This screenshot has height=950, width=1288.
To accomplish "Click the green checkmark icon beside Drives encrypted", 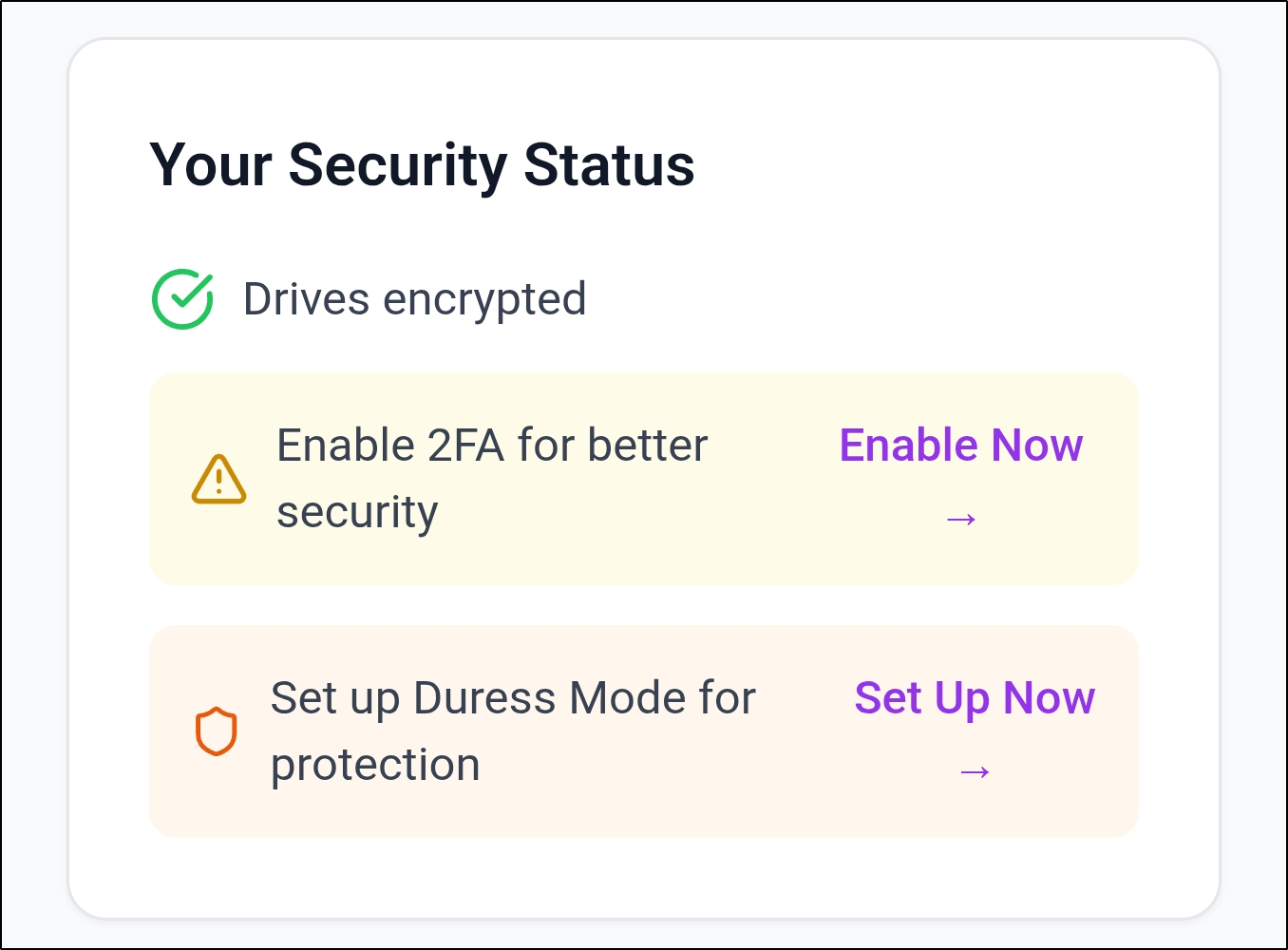I will pyautogui.click(x=182, y=299).
